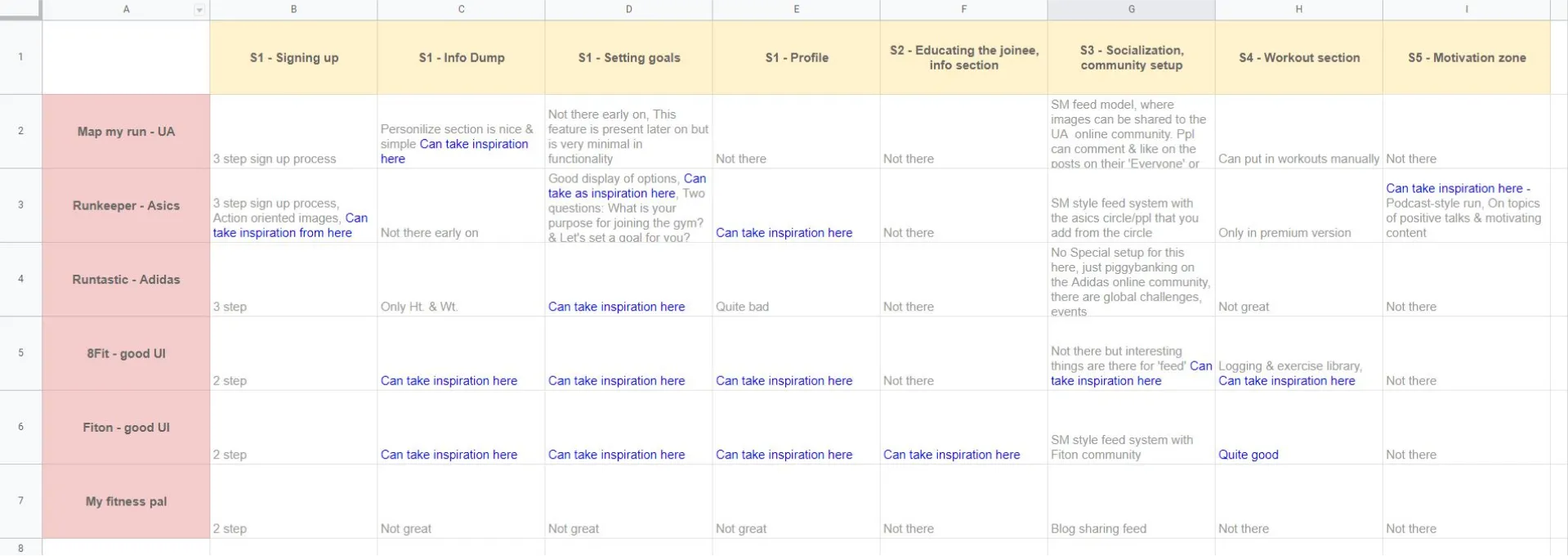Select row 6 header number
This screenshot has height=556, width=1568.
[20, 427]
